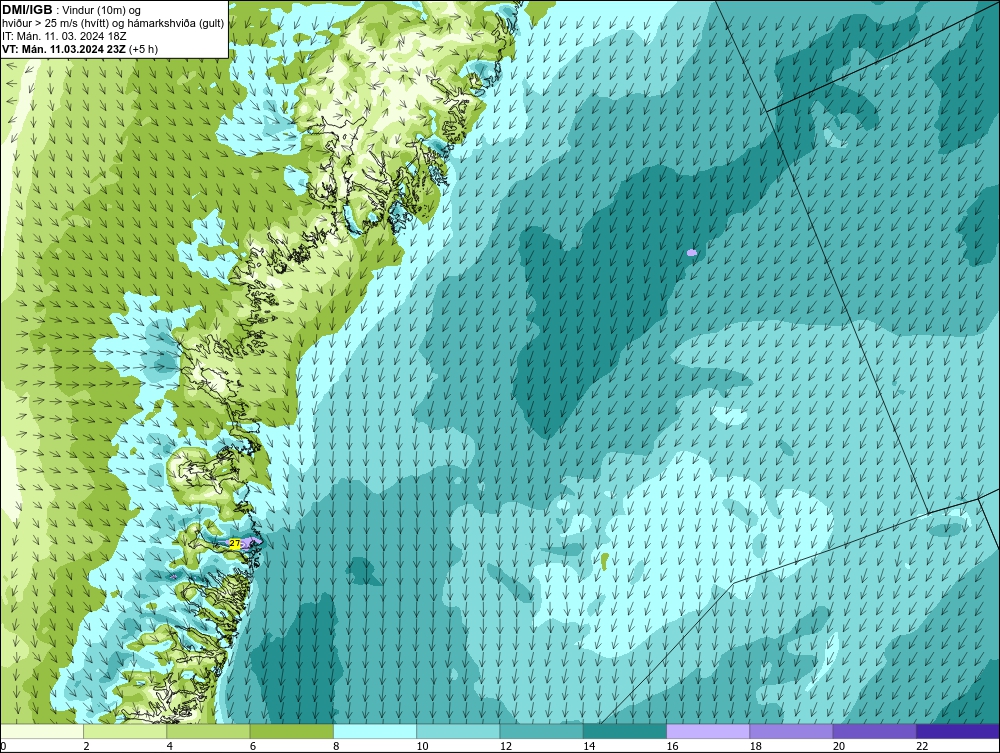Click the 'DMI/IGB' title text
Image resolution: width=1000 pixels, height=753 pixels.
coord(27,10)
